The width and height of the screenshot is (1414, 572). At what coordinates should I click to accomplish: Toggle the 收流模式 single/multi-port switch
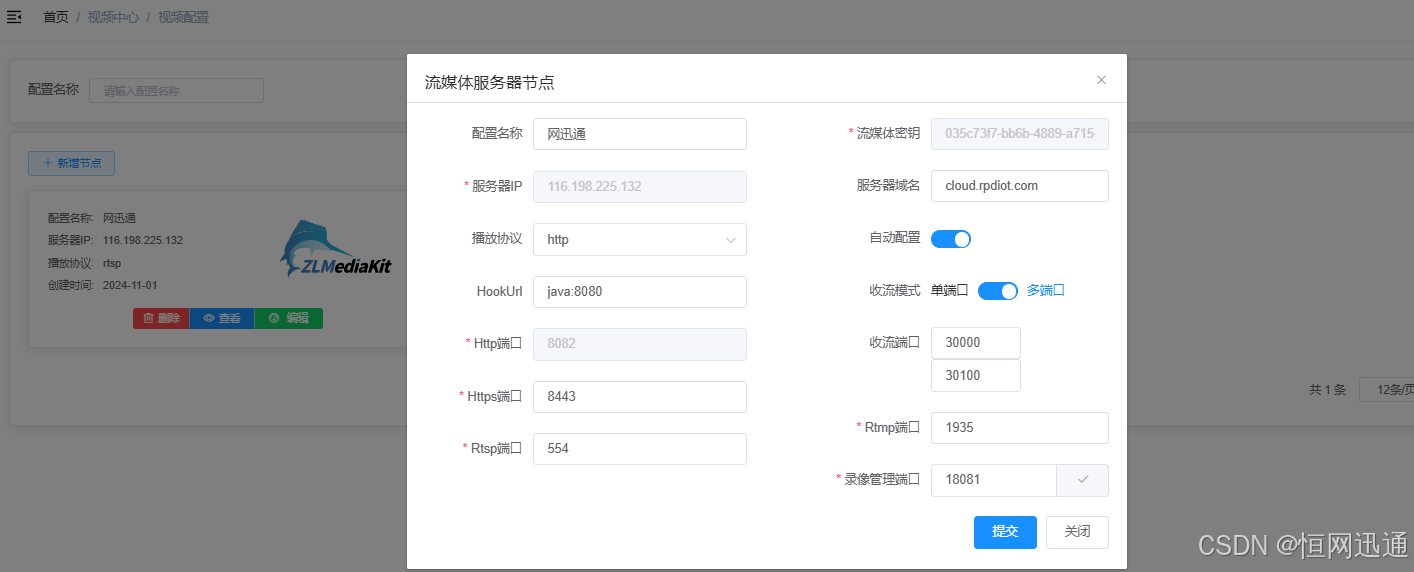click(998, 291)
